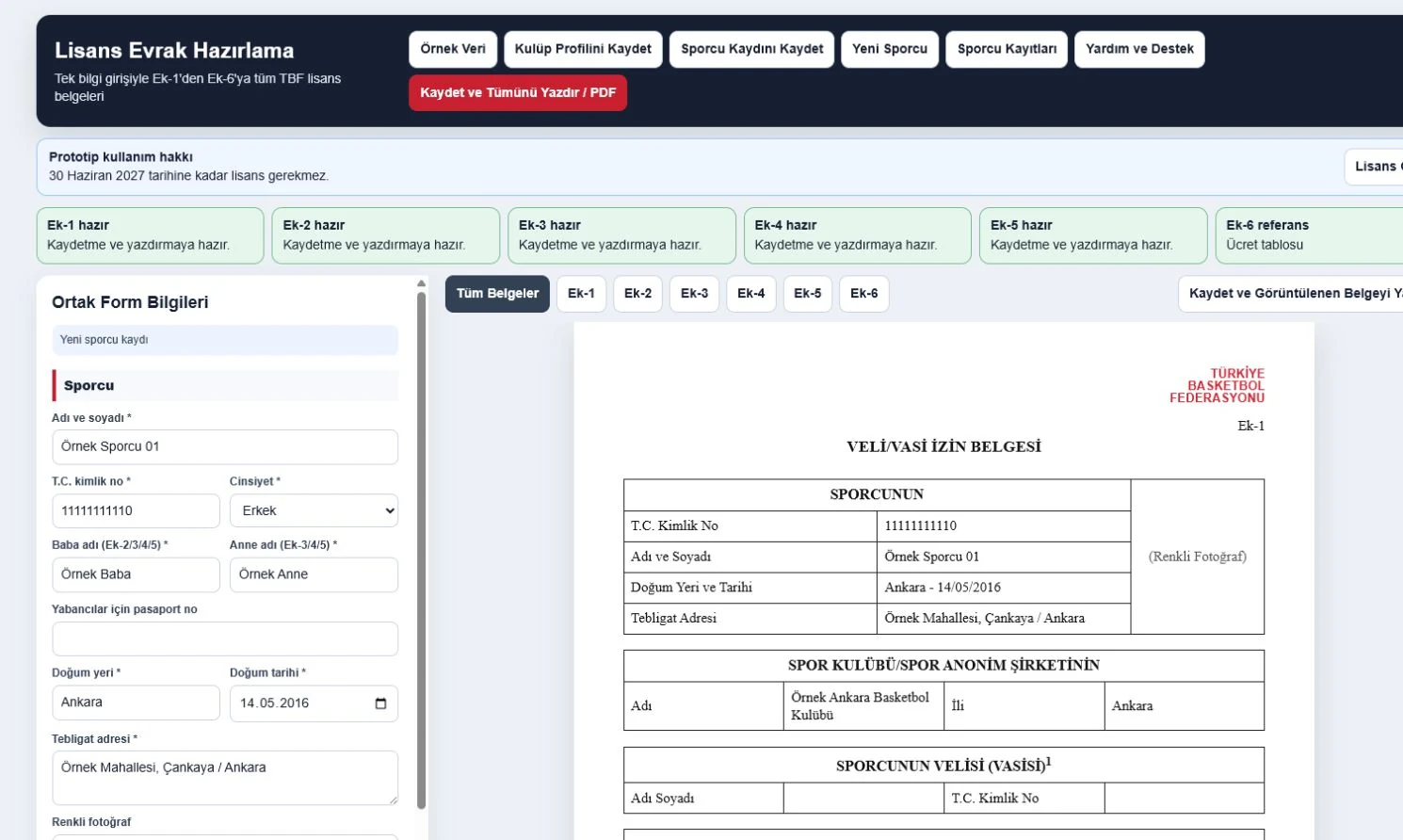
Task: Focus the Adı ve soyadı input
Action: point(225,447)
